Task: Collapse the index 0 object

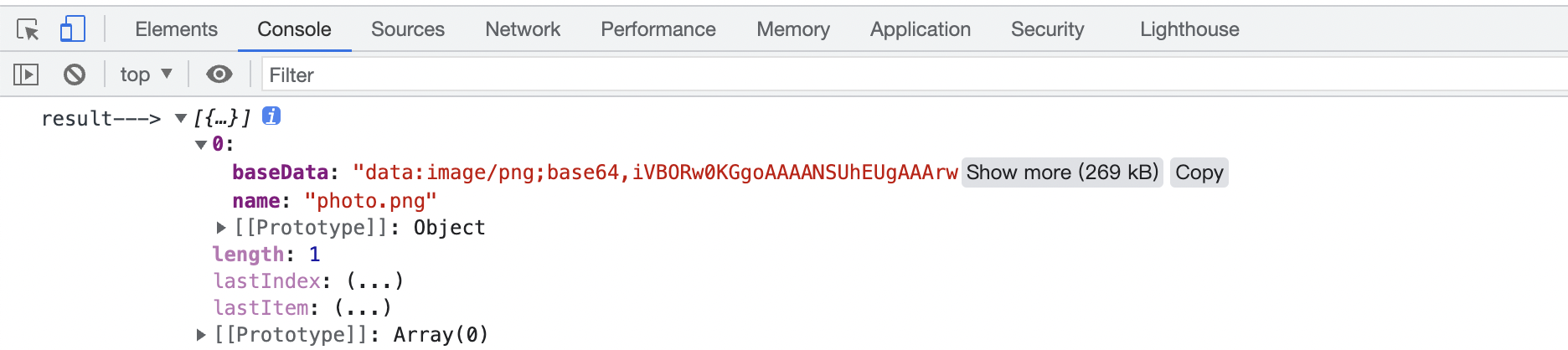Action: (x=201, y=145)
